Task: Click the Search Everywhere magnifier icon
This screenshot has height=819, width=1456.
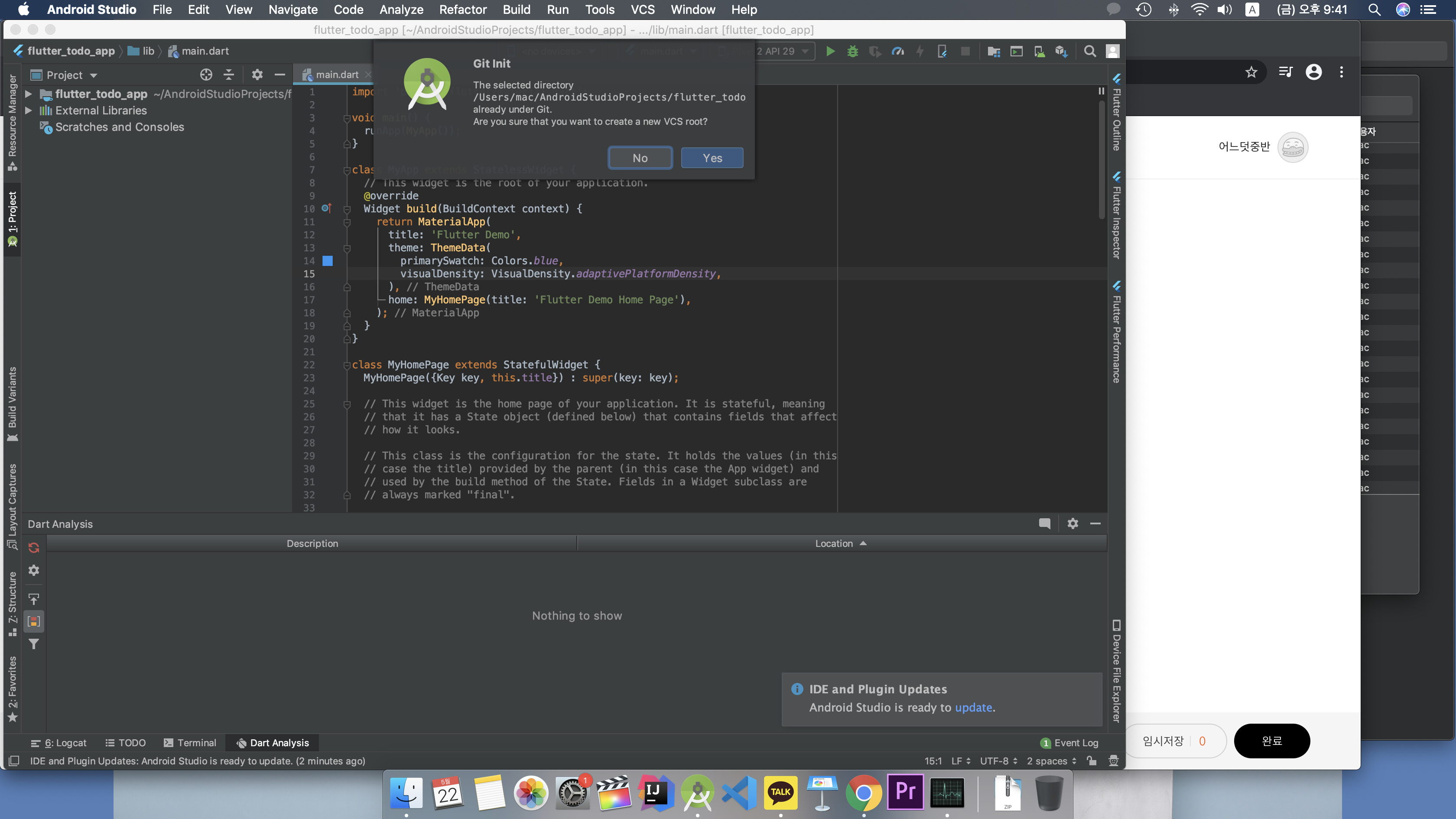Action: click(x=1090, y=52)
